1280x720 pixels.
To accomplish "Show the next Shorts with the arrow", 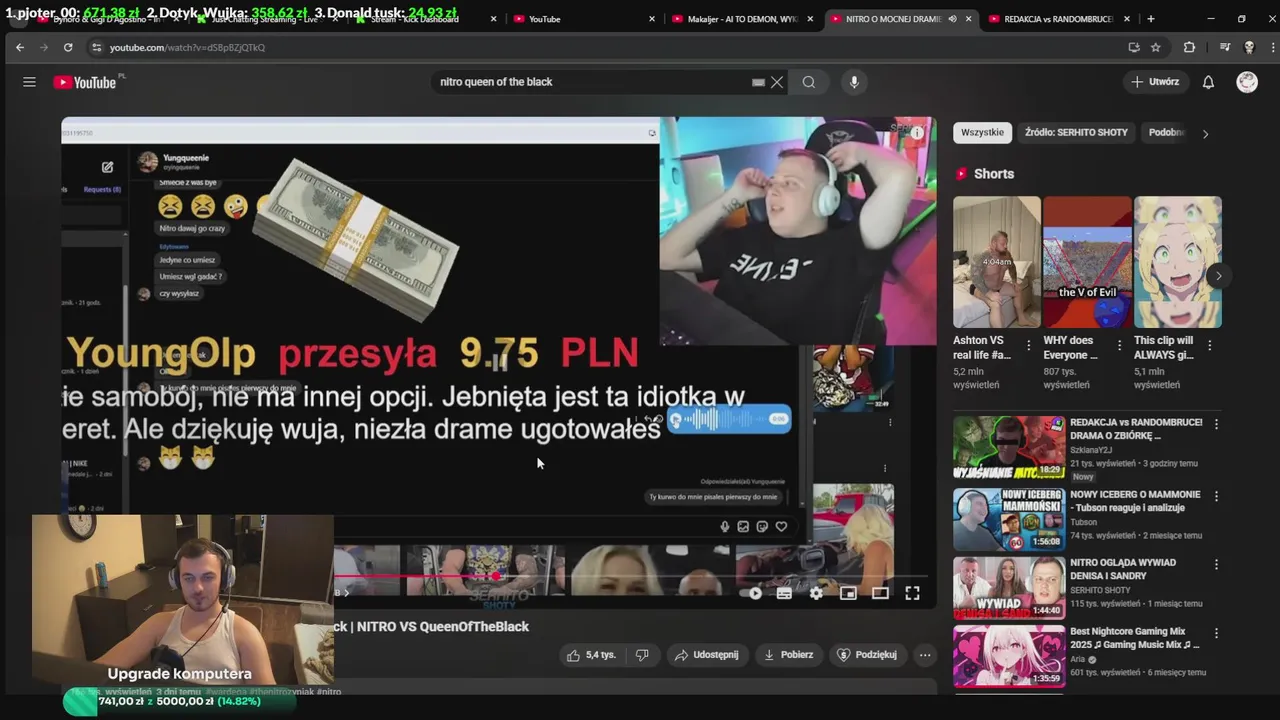I will click(1218, 276).
